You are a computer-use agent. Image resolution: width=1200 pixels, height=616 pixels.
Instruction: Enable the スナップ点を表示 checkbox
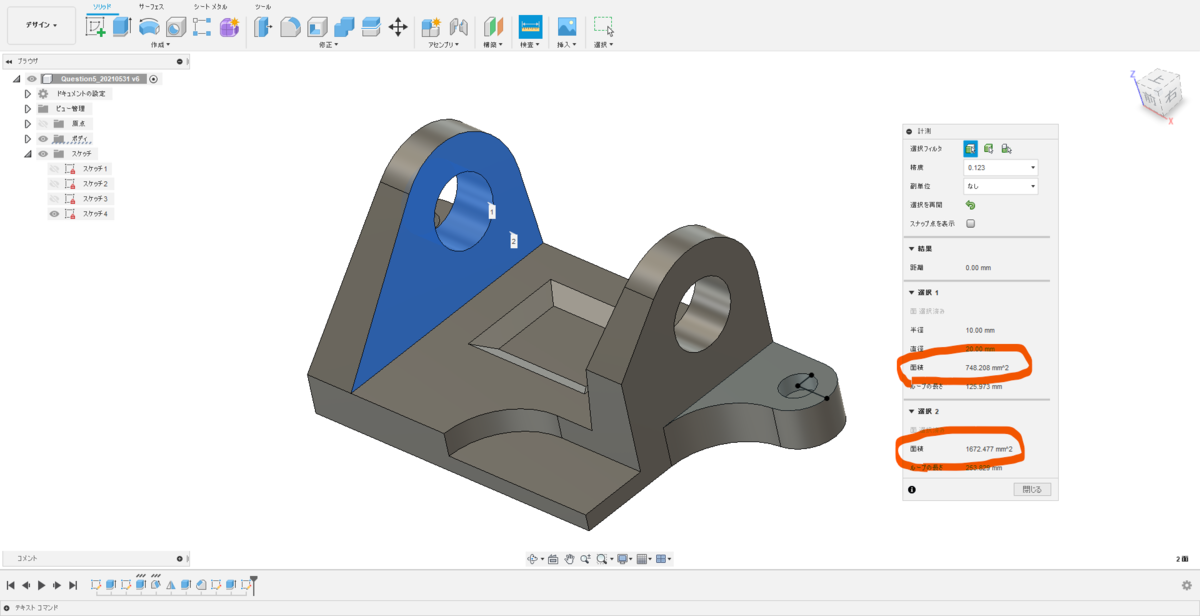[x=970, y=224]
